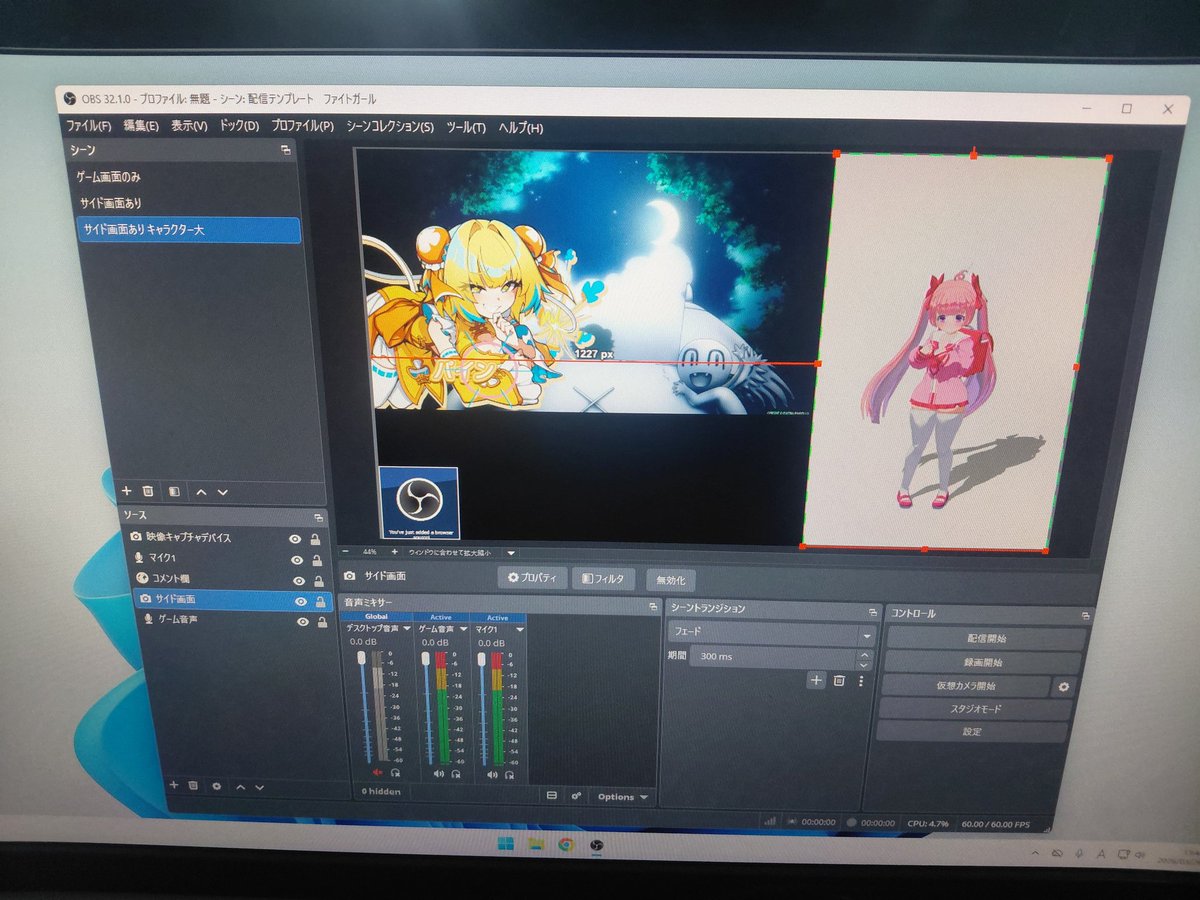Viewport: 1200px width, 900px height.
Task: Add a new source with the plus icon in ソース panel
Action: tap(173, 786)
